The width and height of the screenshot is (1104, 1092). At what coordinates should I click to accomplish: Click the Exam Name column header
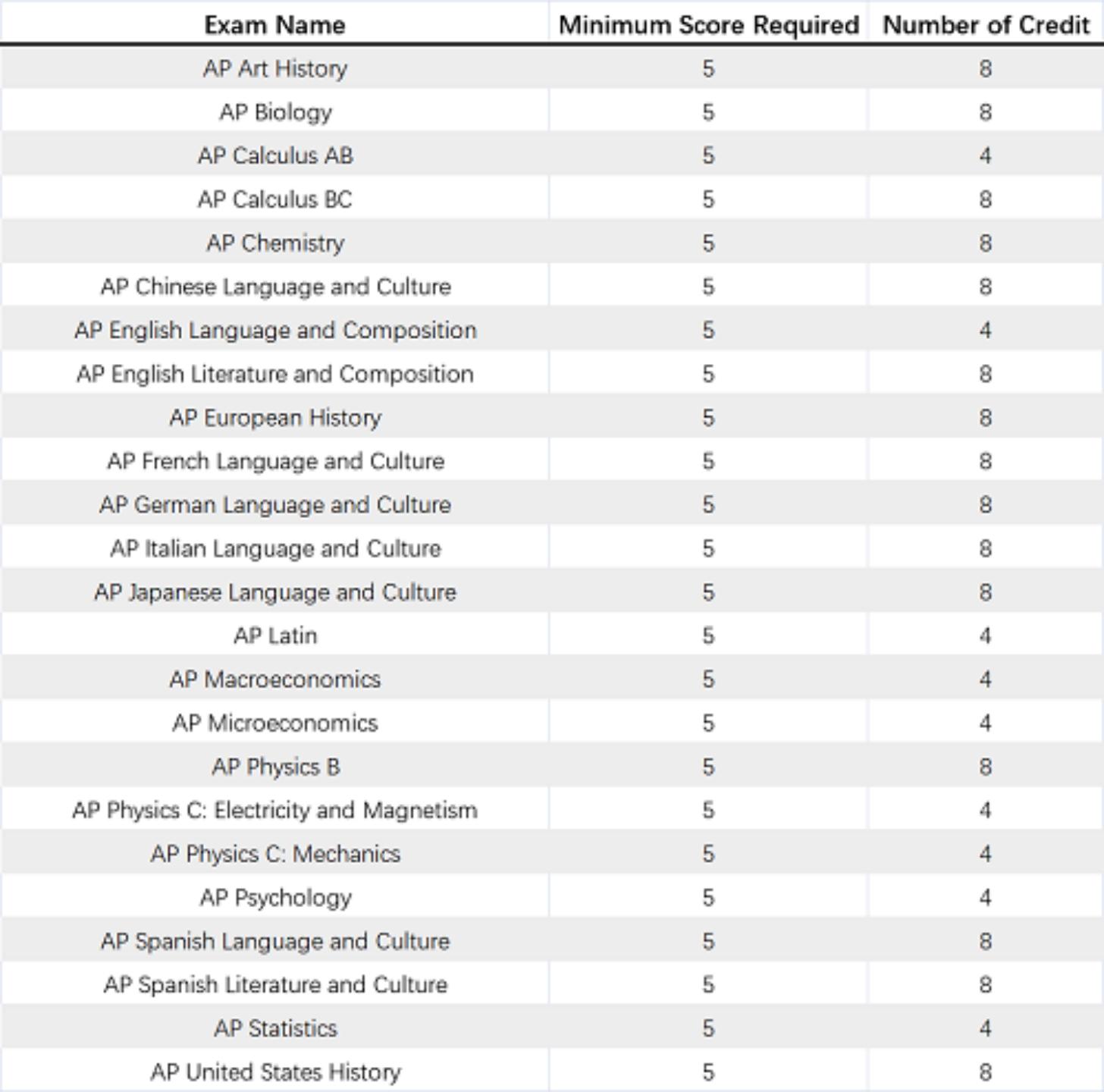pyautogui.click(x=274, y=24)
